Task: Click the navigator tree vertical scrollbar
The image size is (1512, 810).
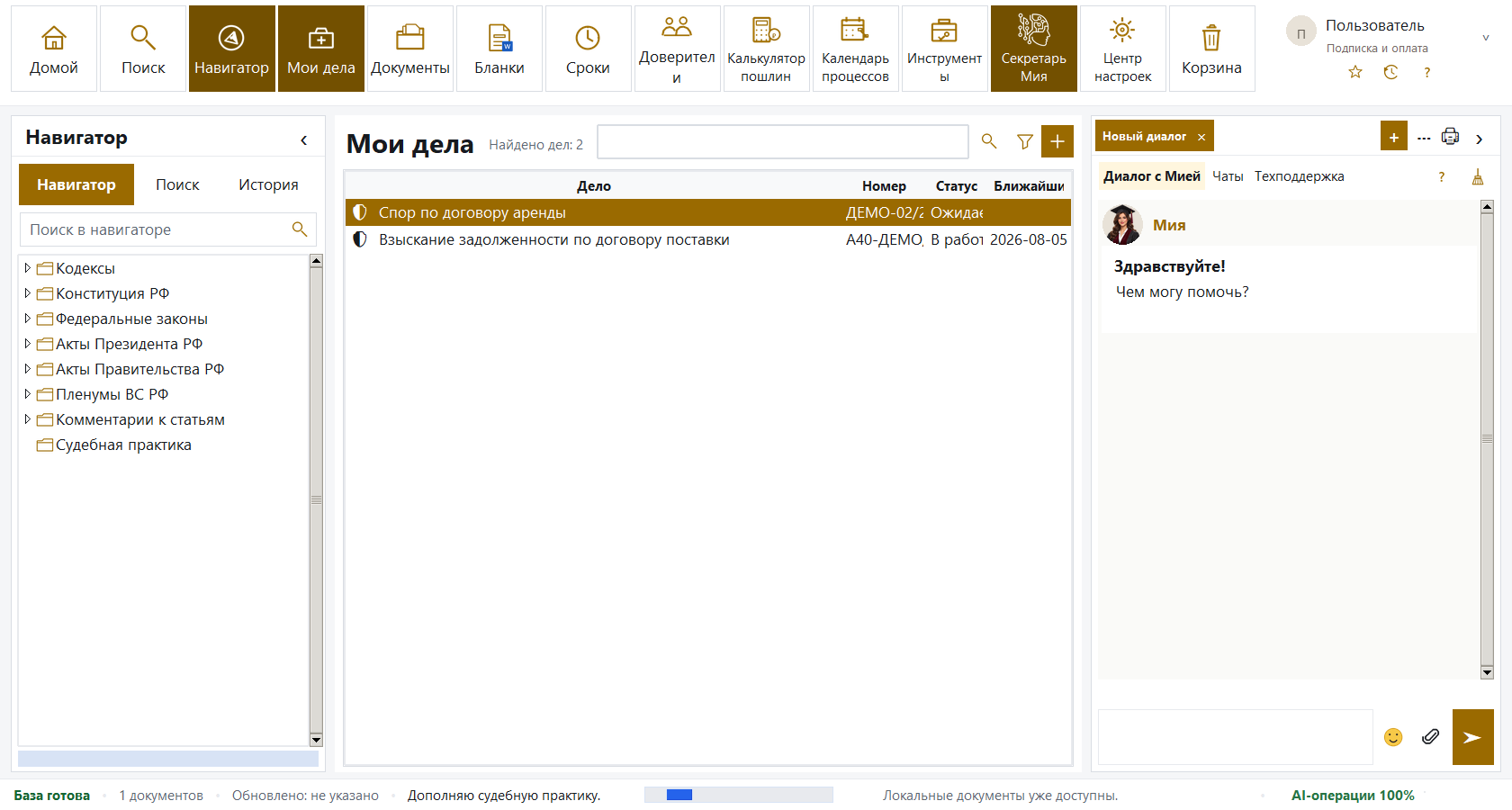Action: click(316, 500)
